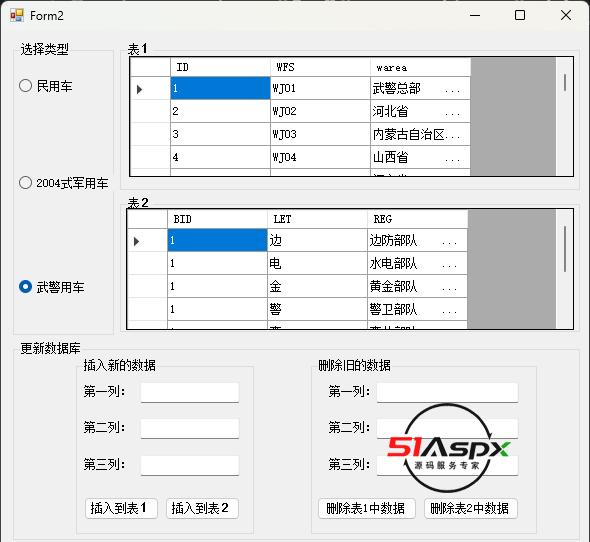Click the row selector arrow in table 1
This screenshot has width=590, height=542.
140,89
